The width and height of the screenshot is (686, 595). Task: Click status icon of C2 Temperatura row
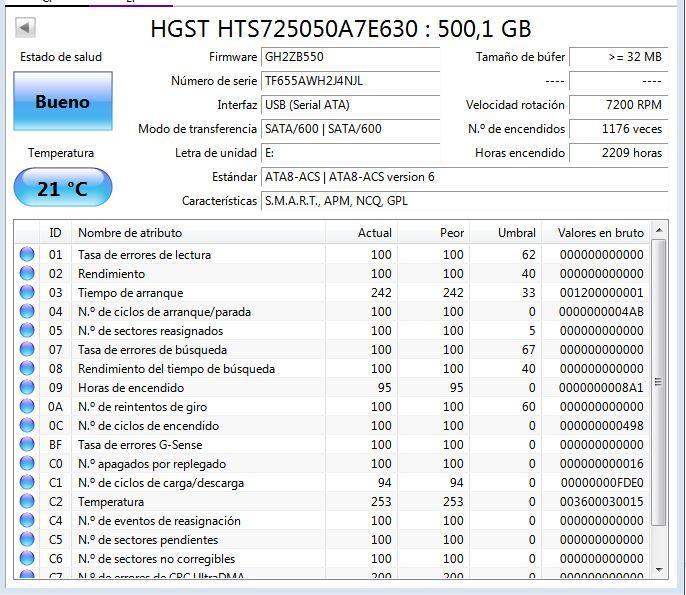[27, 501]
